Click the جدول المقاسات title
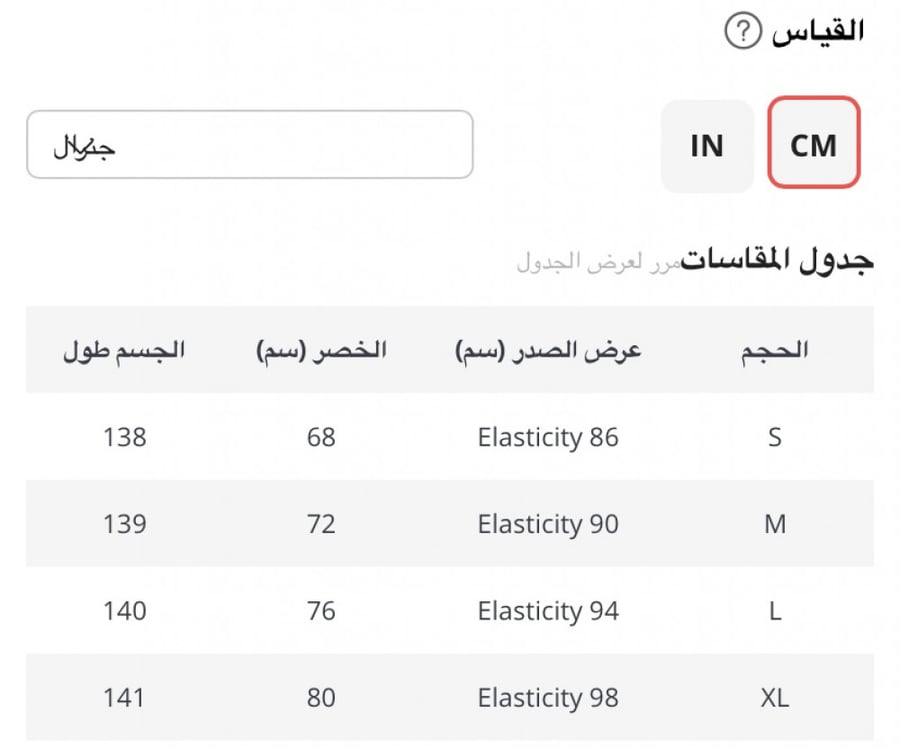Viewport: 900px width, 748px height. click(x=777, y=261)
